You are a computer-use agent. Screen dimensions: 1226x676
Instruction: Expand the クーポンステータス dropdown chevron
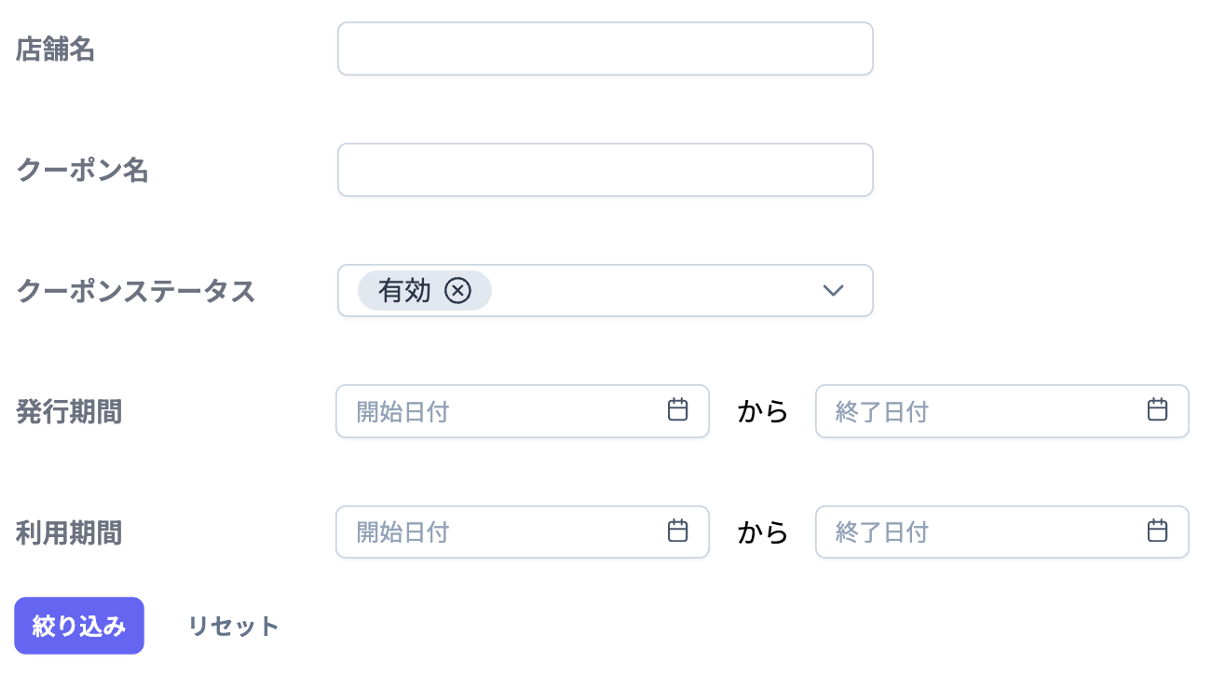(833, 291)
